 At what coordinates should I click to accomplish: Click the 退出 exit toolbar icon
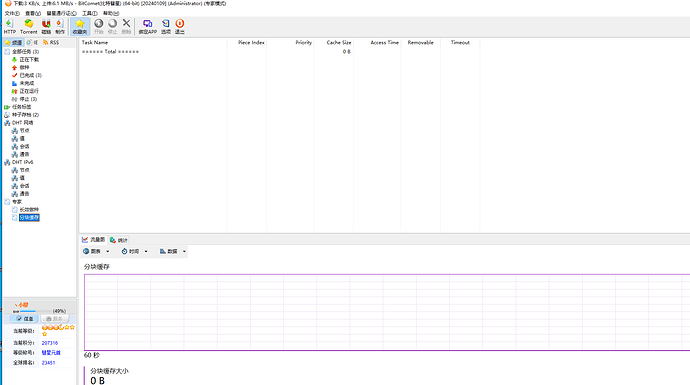coord(180,27)
